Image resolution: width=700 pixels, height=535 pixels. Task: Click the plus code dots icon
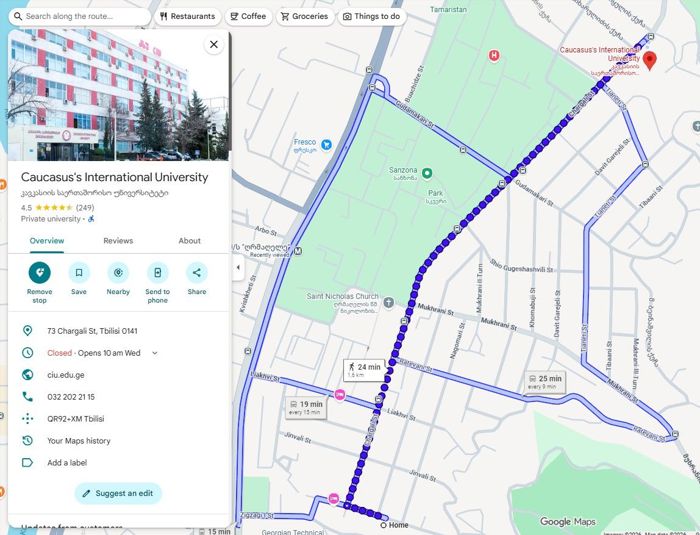point(27,418)
